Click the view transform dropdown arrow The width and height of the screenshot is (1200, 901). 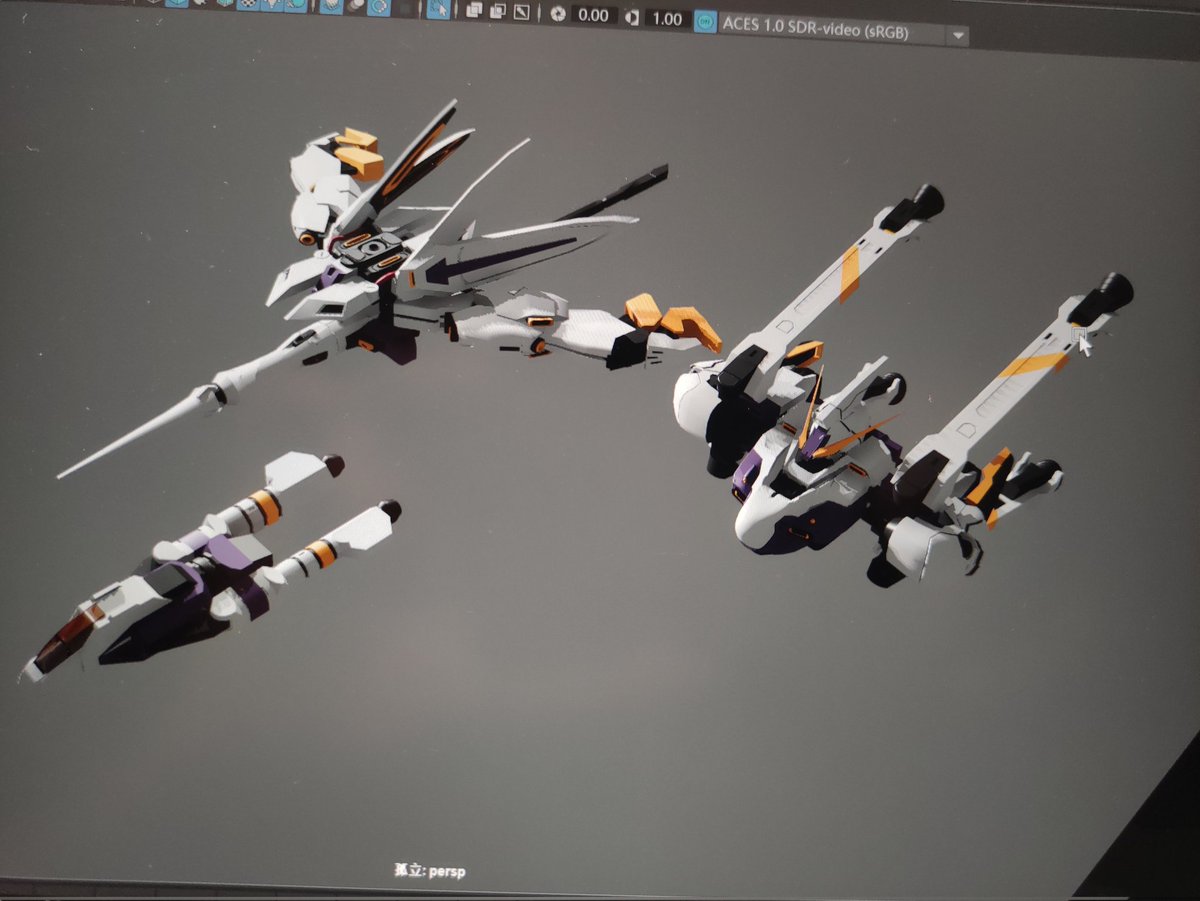958,35
